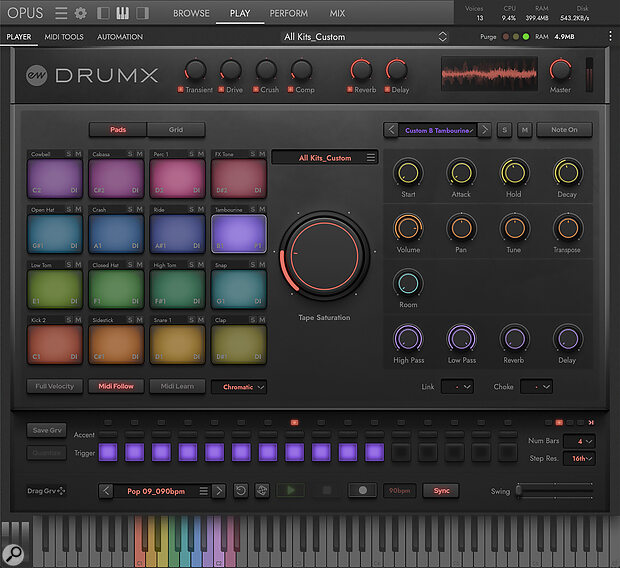Image resolution: width=620 pixels, height=568 pixels.
Task: Toggle the Crush effect power button
Action: coord(255,89)
